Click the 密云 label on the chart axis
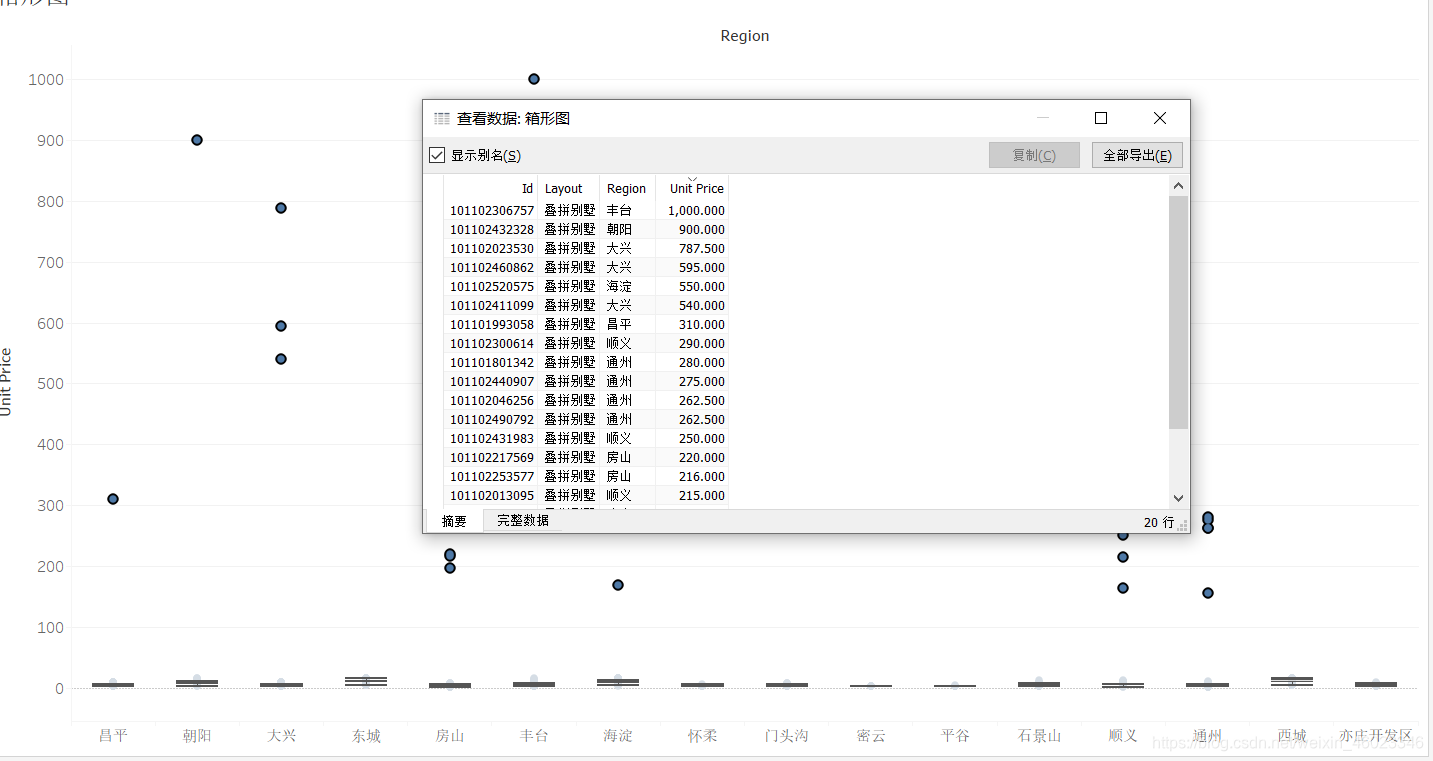 [871, 736]
